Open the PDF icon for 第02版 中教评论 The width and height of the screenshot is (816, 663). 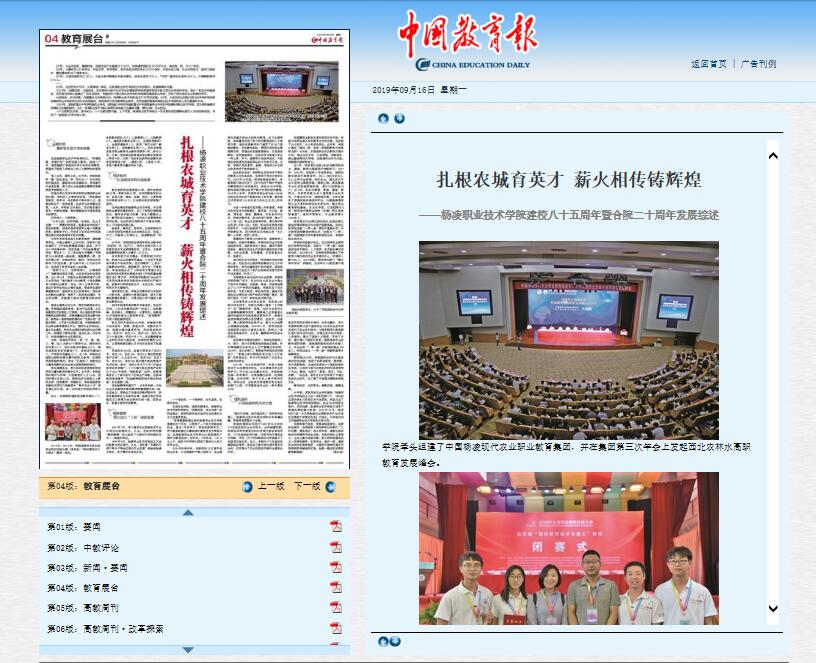pyautogui.click(x=336, y=547)
